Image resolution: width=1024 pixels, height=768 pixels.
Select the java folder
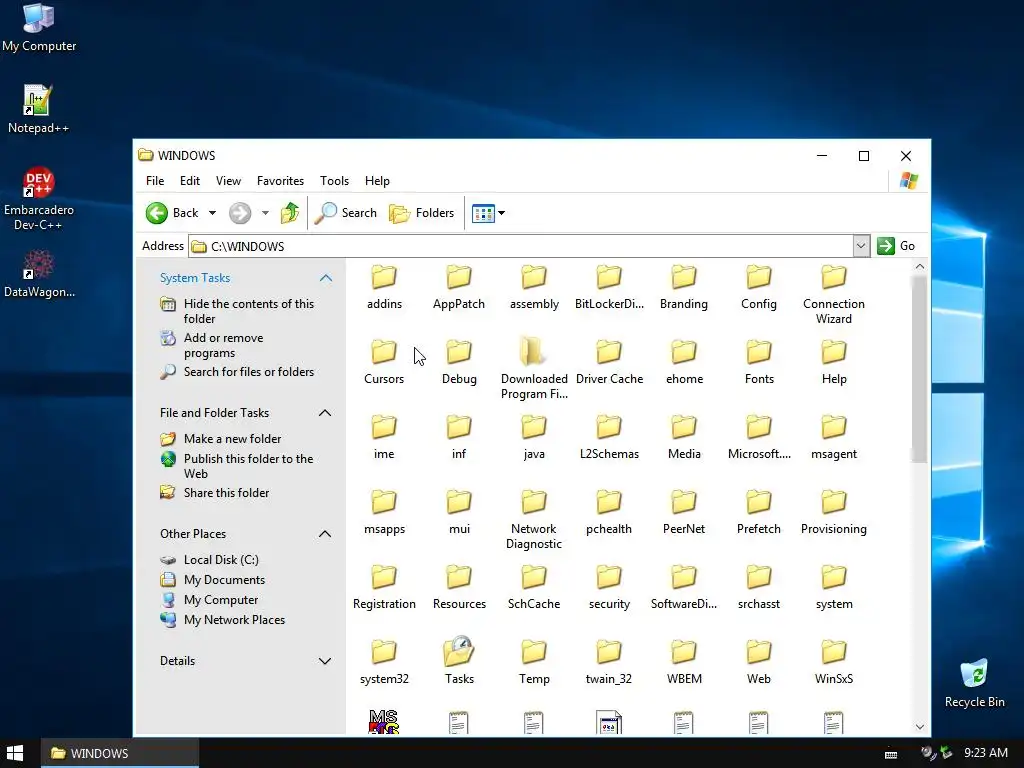534,438
